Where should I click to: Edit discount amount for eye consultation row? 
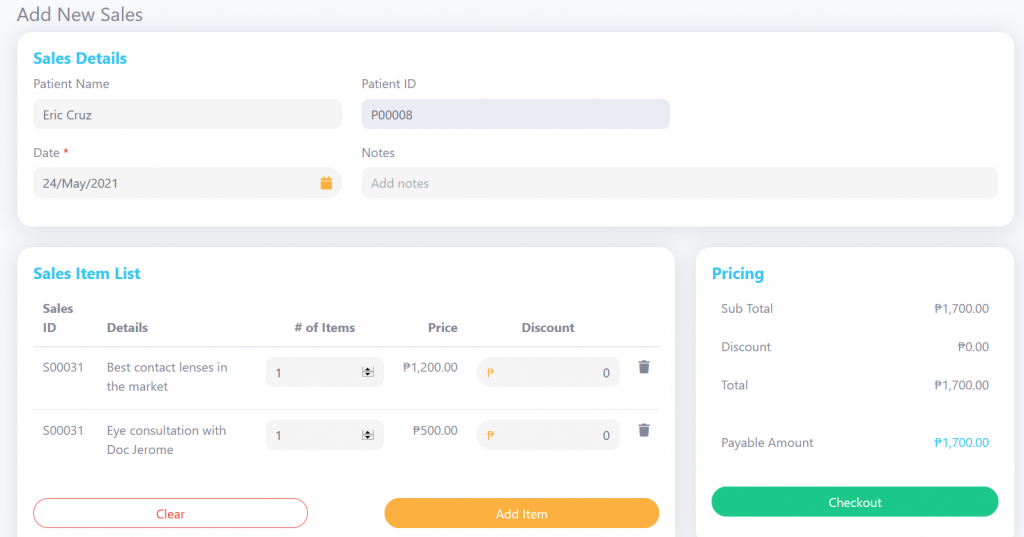point(548,435)
